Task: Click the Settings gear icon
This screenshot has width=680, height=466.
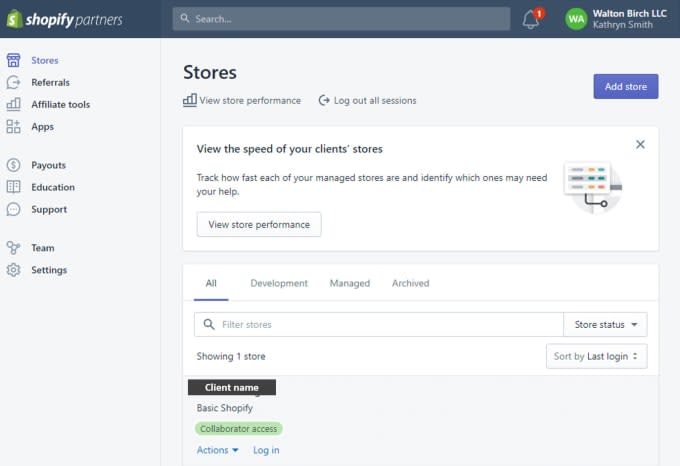Action: (x=13, y=270)
